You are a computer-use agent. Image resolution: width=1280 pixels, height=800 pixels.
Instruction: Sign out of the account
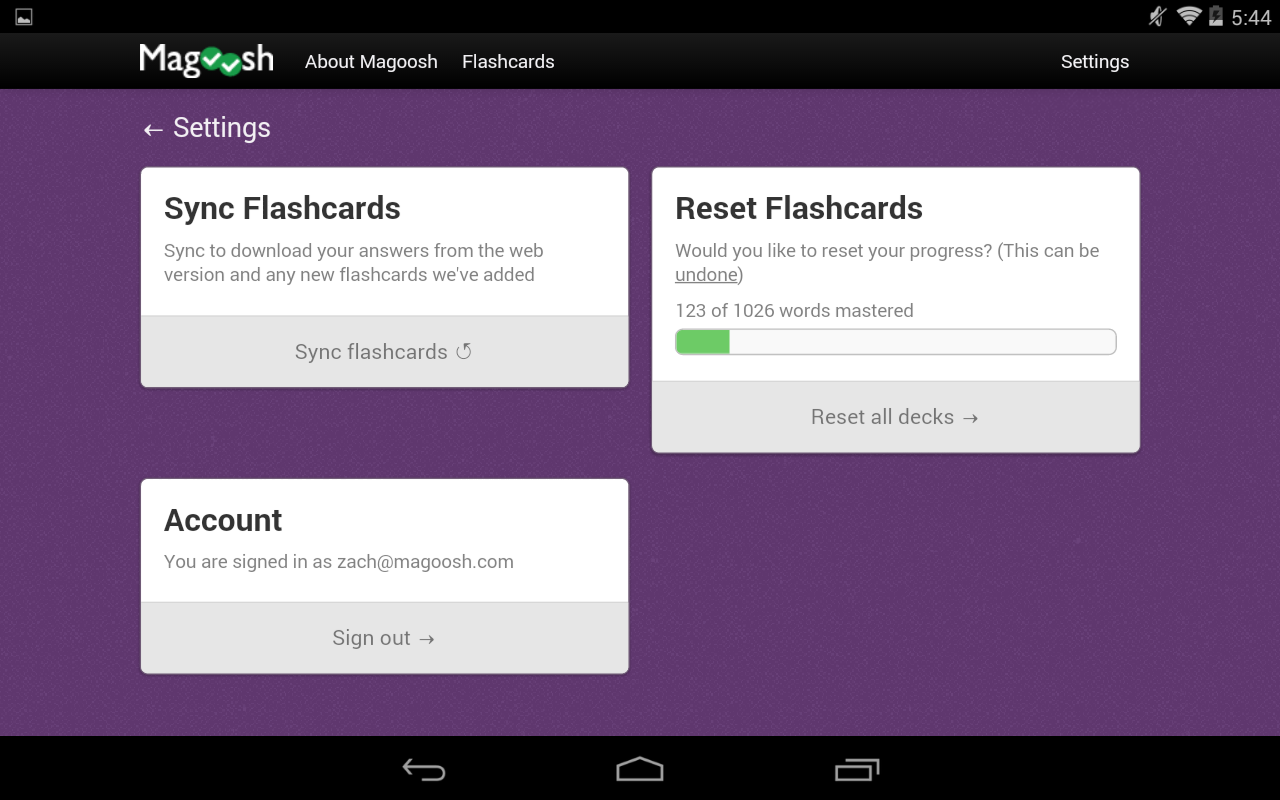[384, 638]
